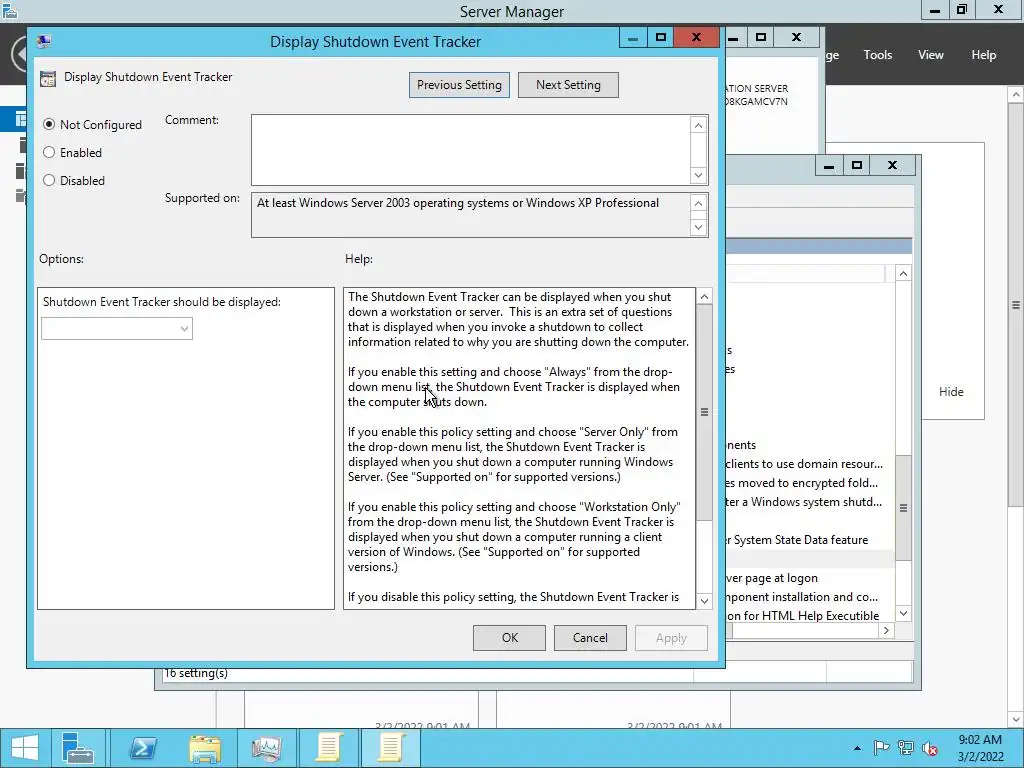Click the policy setting icon beside title
Viewport: 1024px width, 768px height.
click(48, 78)
